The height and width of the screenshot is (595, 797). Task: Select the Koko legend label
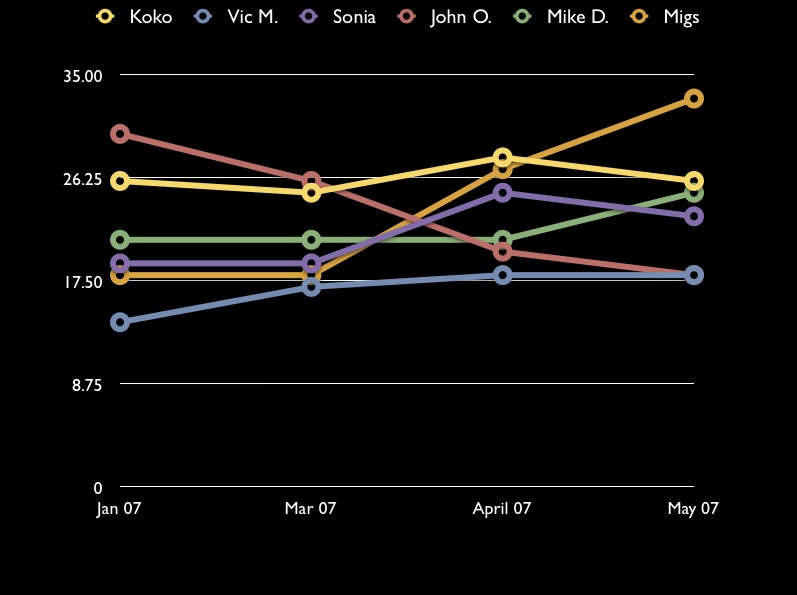point(151,17)
